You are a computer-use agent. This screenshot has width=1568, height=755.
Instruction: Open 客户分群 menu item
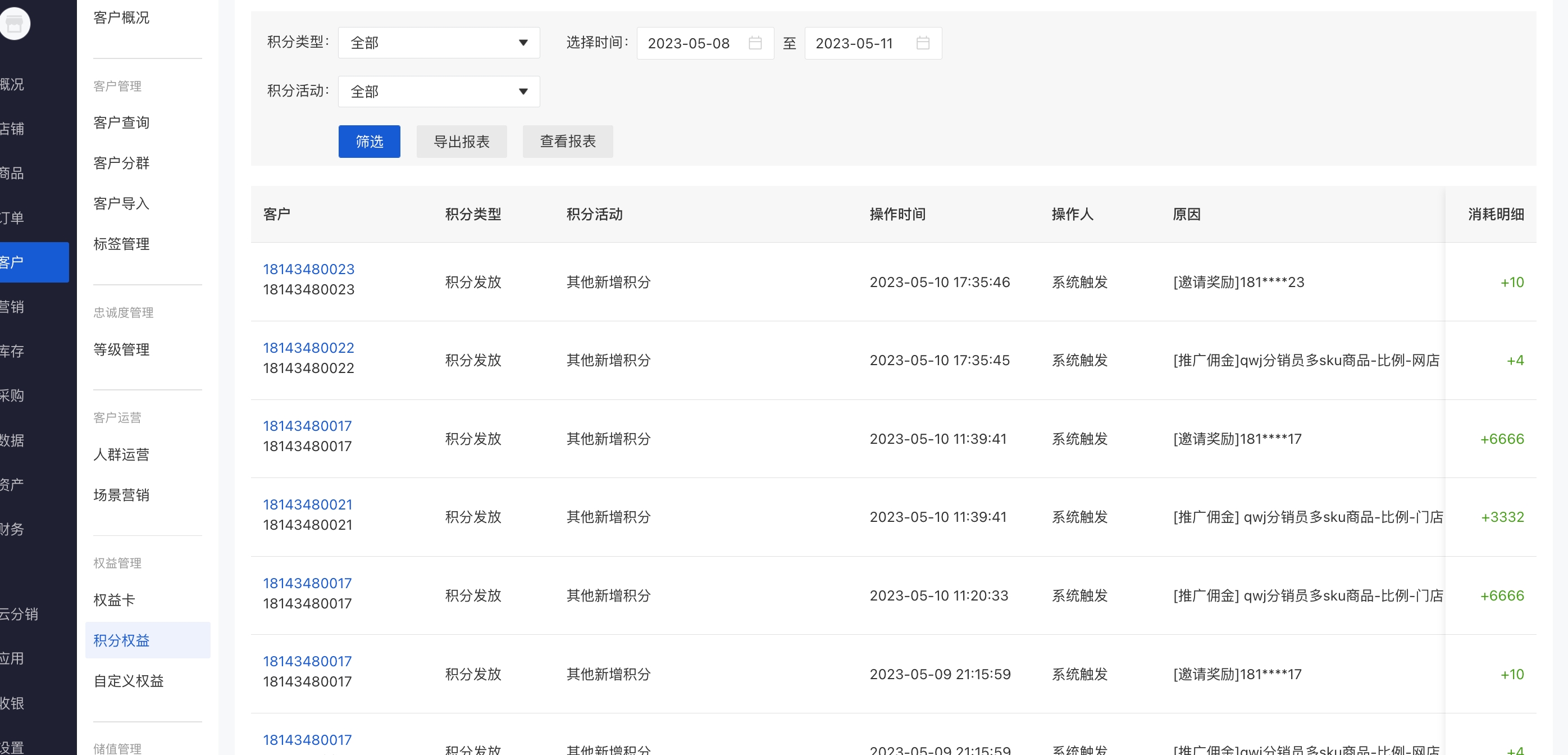pyautogui.click(x=121, y=162)
